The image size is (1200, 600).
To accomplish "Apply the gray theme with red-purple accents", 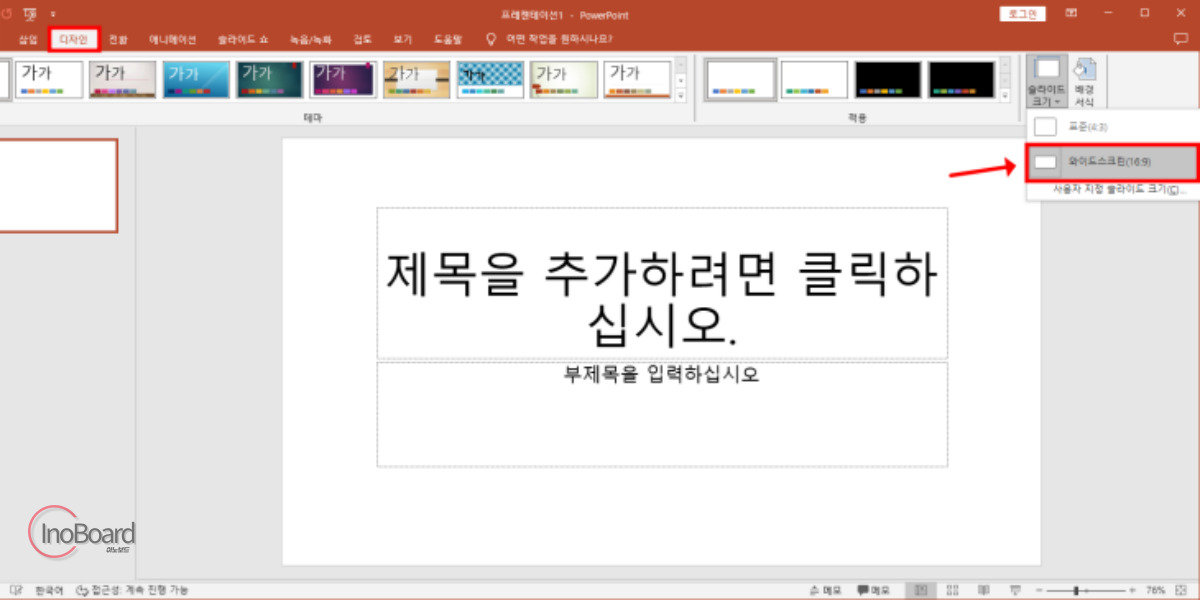I will click(122, 79).
